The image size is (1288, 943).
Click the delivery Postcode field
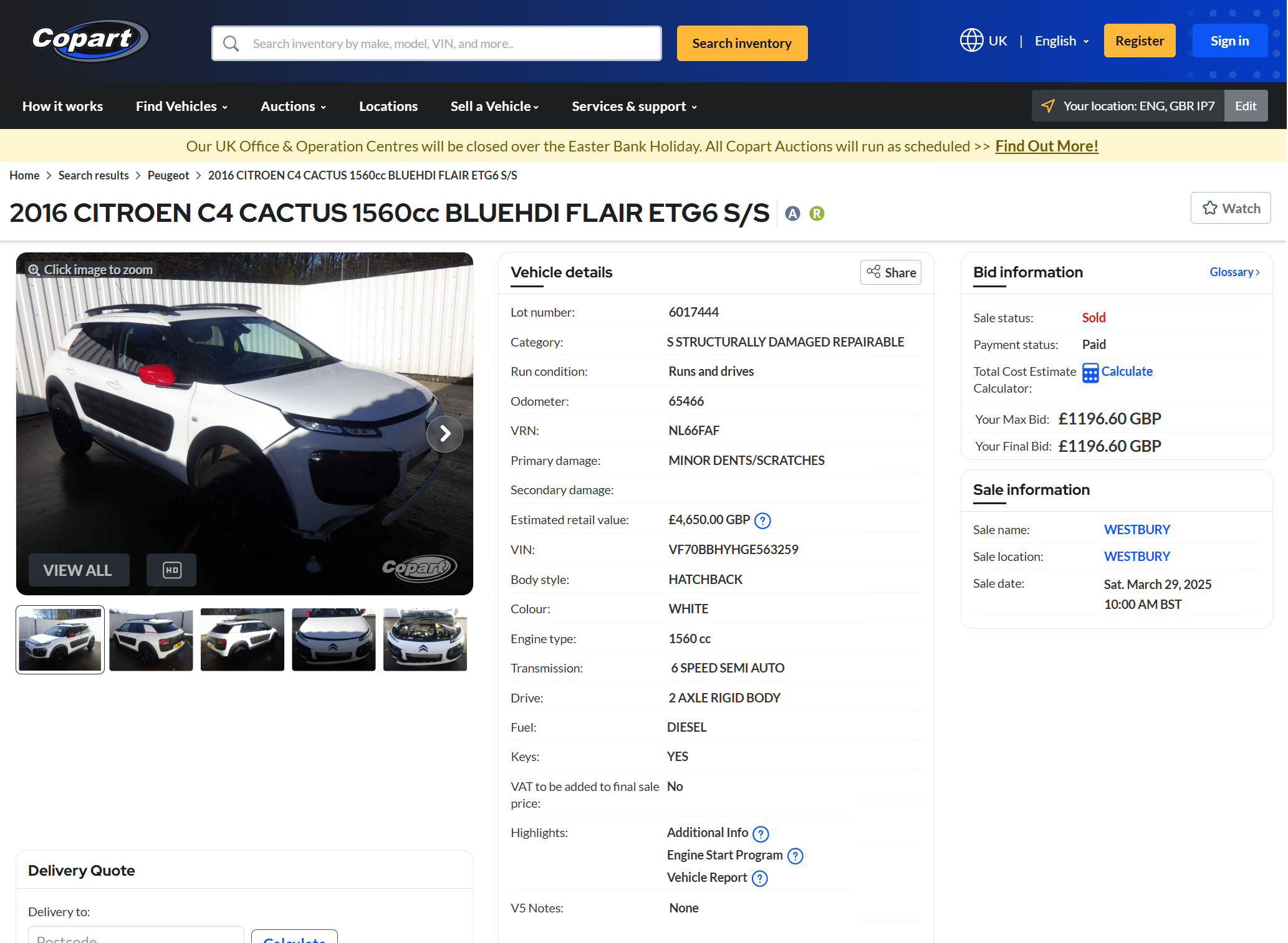[136, 935]
